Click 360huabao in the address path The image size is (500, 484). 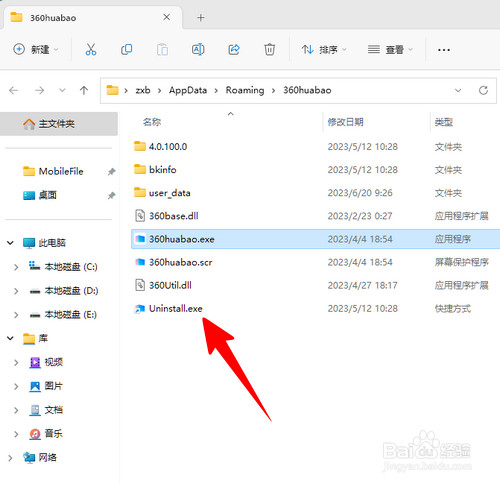click(307, 90)
